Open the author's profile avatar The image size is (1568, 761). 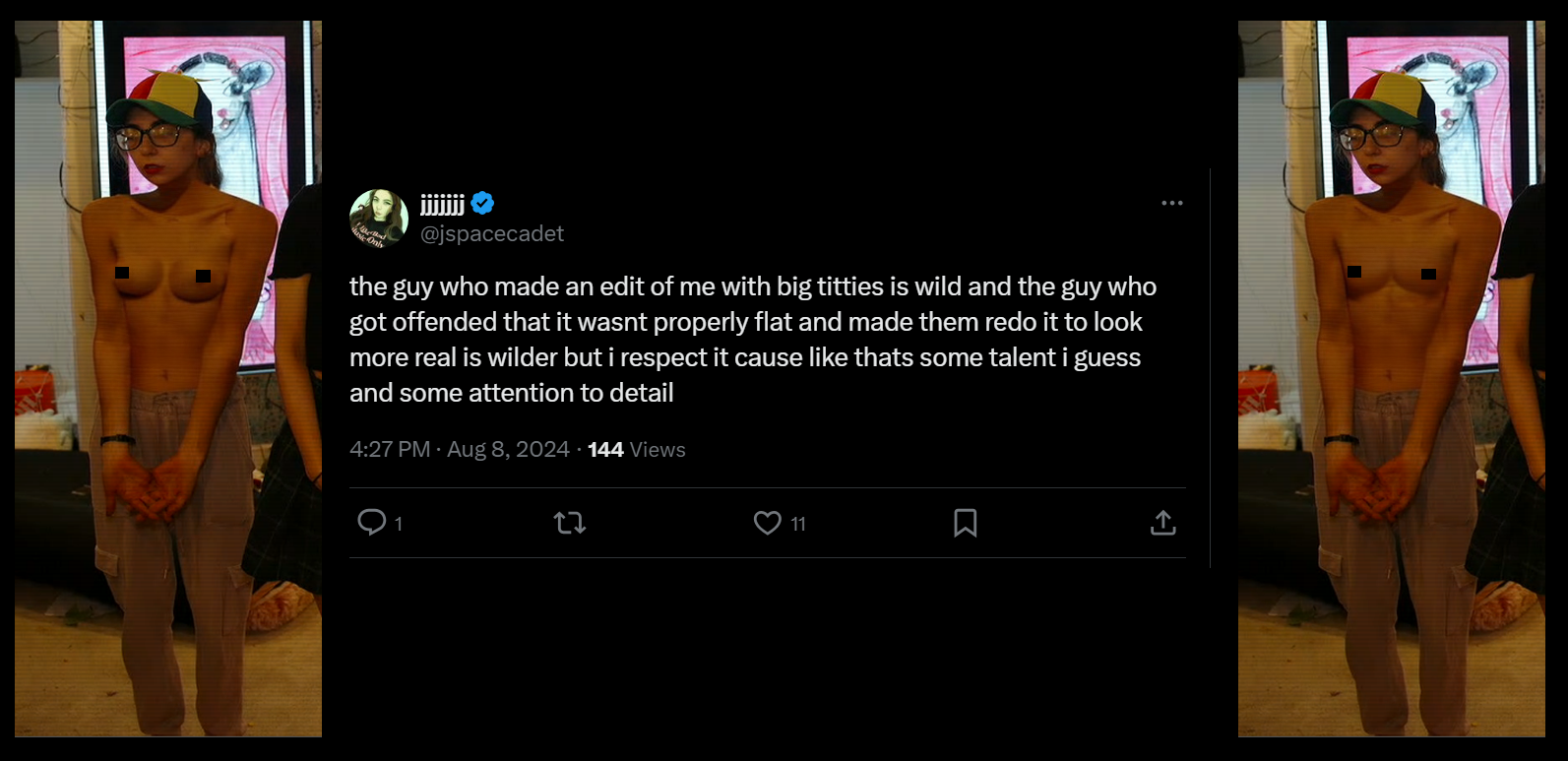[x=379, y=219]
